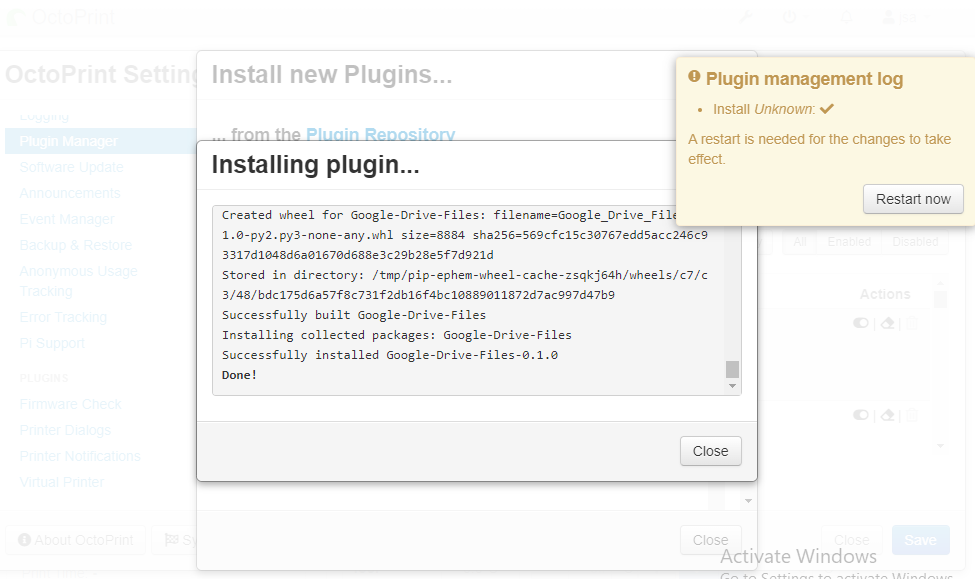Clean plugin data using the eraser icon
This screenshot has height=579, width=975.
[887, 323]
